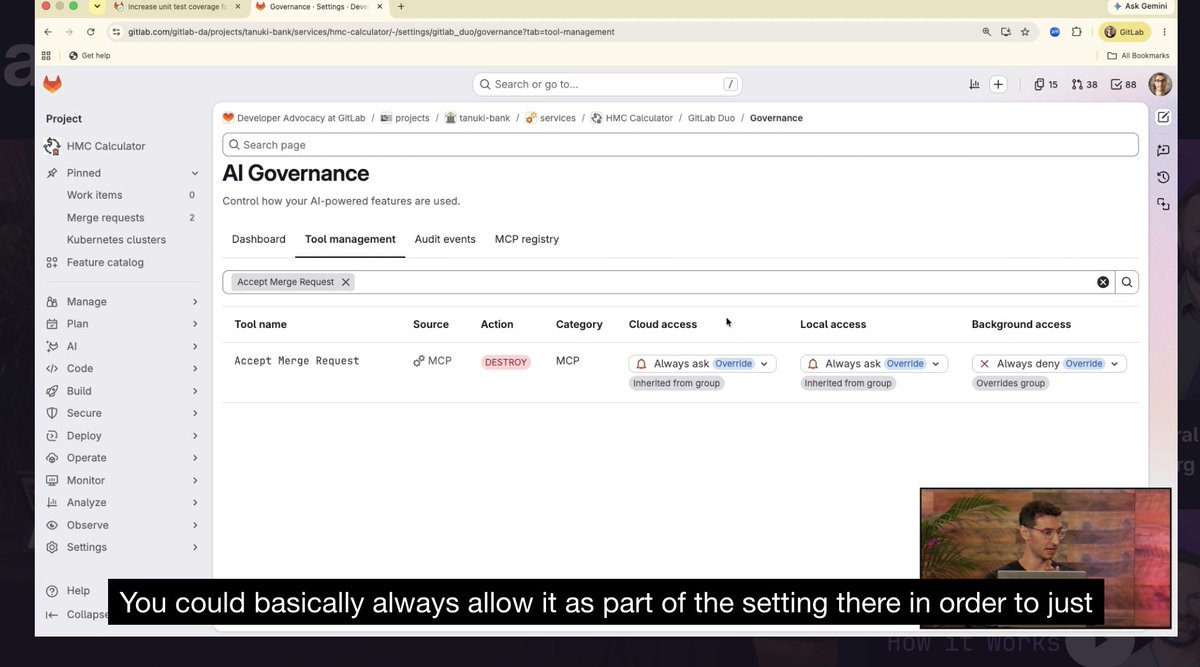
Task: Open the GitLab Chrome profile button
Action: (1125, 32)
